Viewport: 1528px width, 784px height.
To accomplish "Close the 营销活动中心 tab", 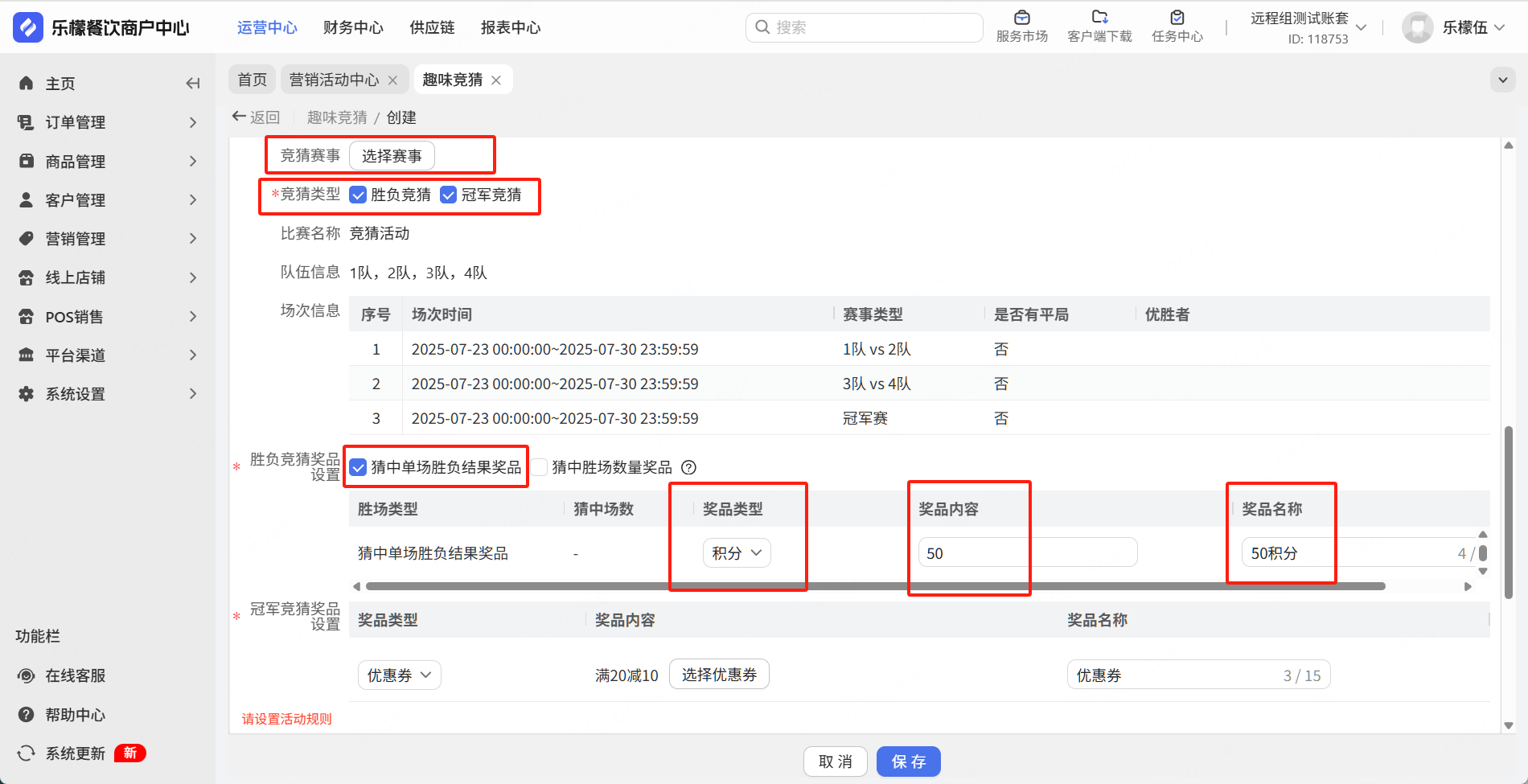I will click(x=392, y=80).
